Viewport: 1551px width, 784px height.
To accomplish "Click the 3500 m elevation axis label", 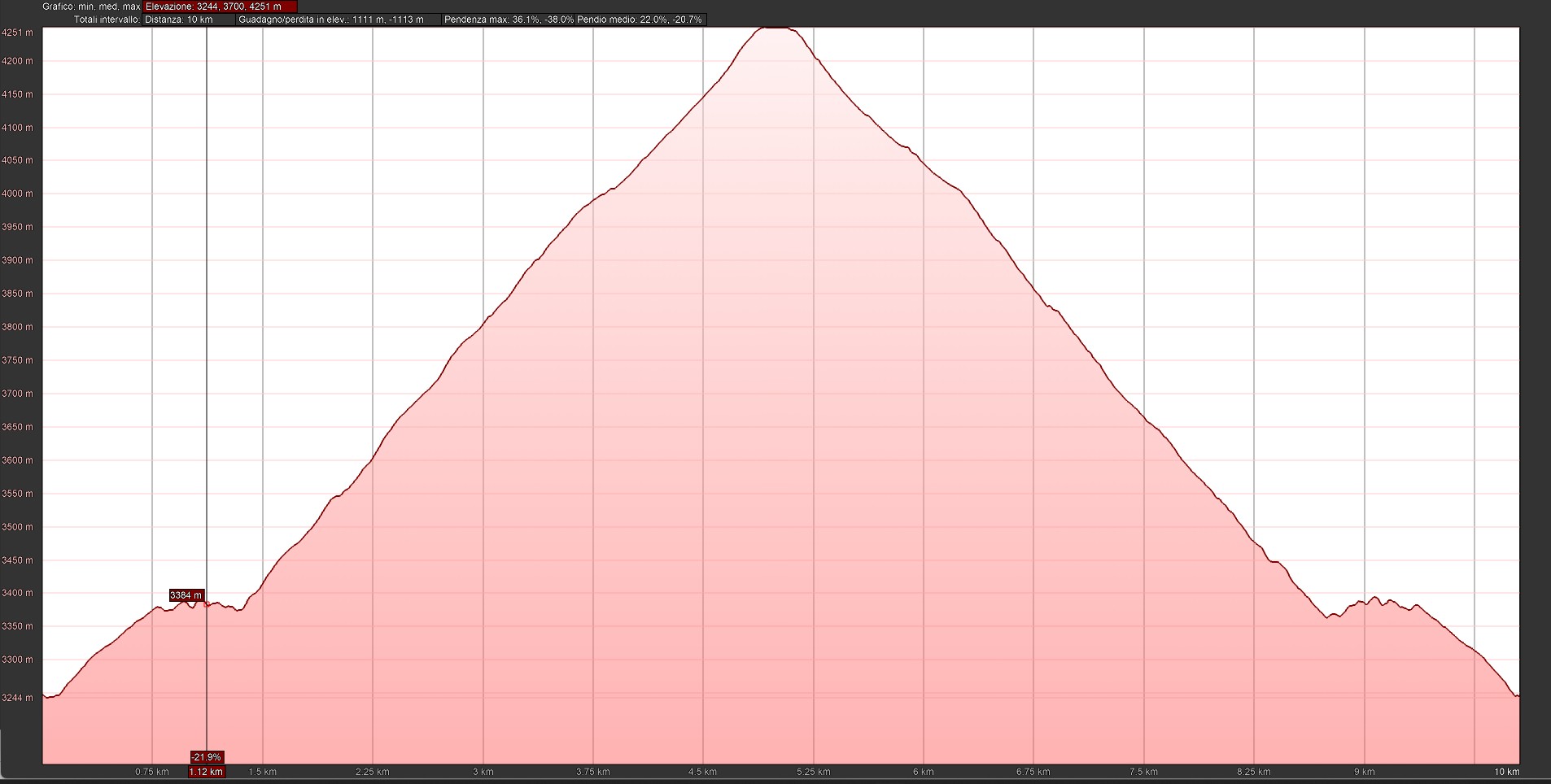I will 18,527.
